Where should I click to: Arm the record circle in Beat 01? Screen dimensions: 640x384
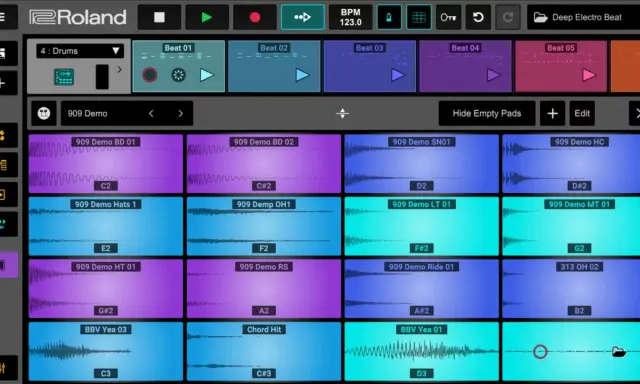[x=150, y=75]
